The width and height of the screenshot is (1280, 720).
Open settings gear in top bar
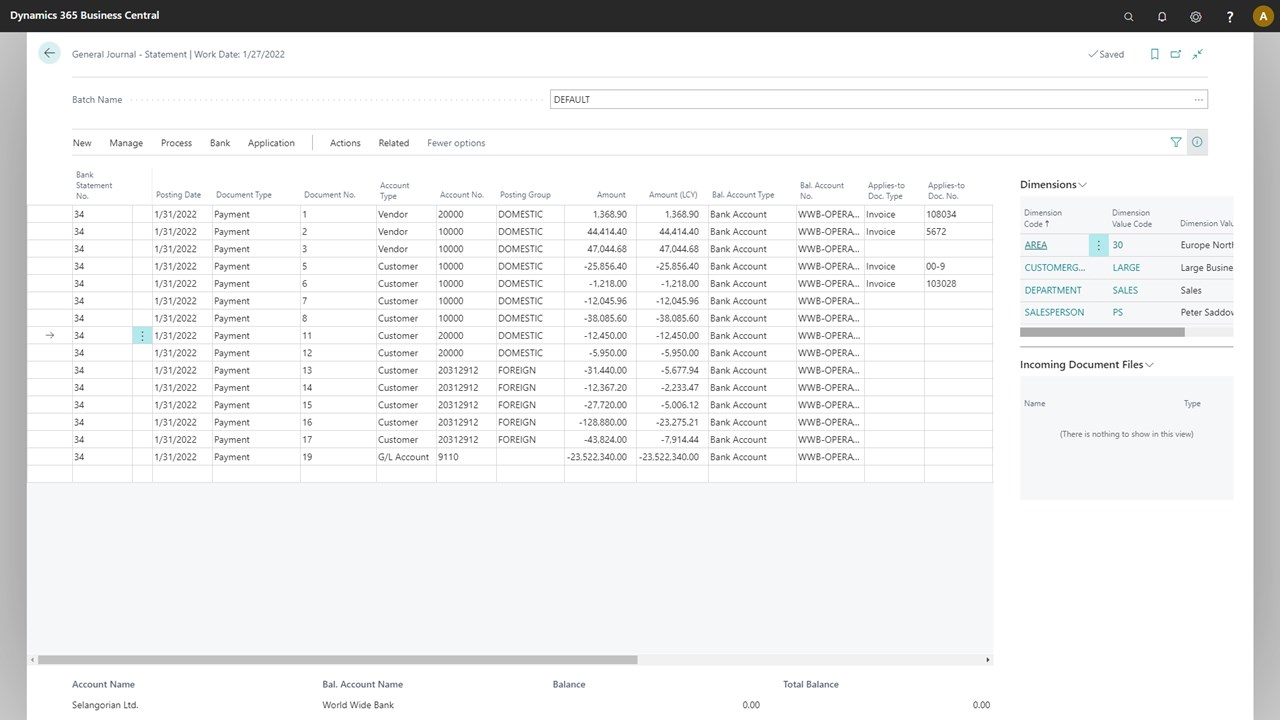pos(1196,16)
